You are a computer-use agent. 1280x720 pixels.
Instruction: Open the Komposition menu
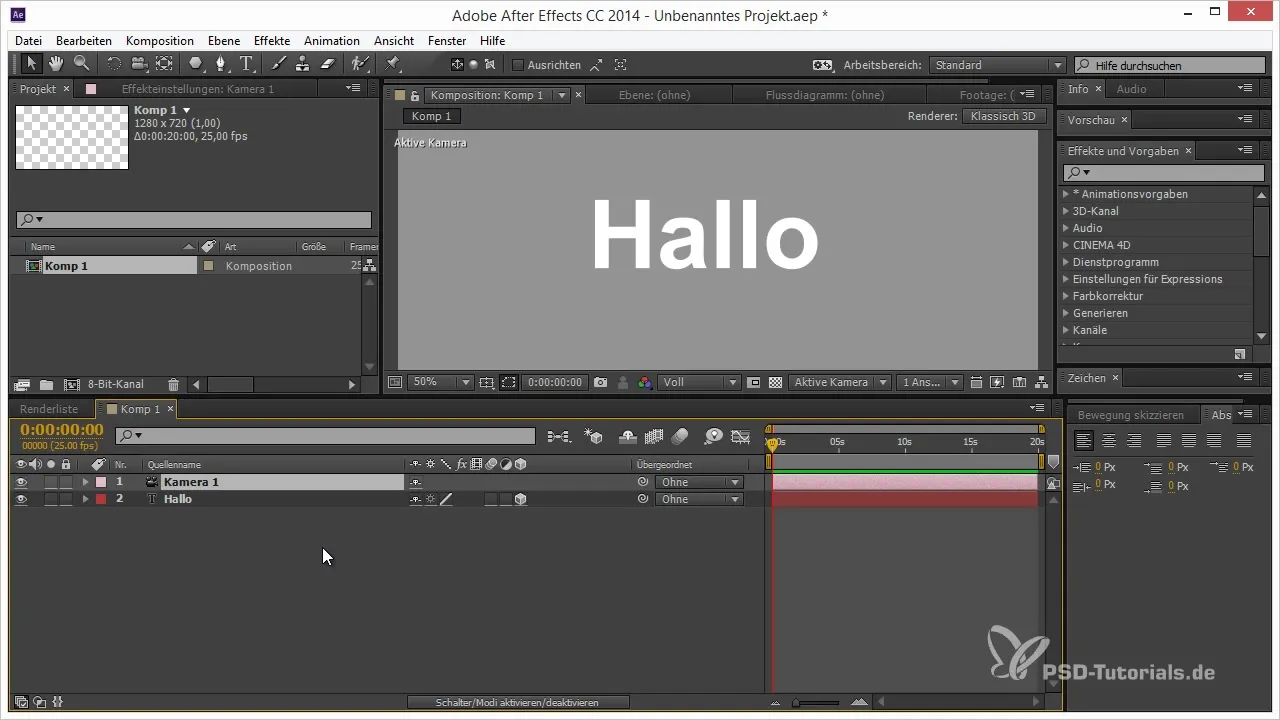(x=160, y=41)
